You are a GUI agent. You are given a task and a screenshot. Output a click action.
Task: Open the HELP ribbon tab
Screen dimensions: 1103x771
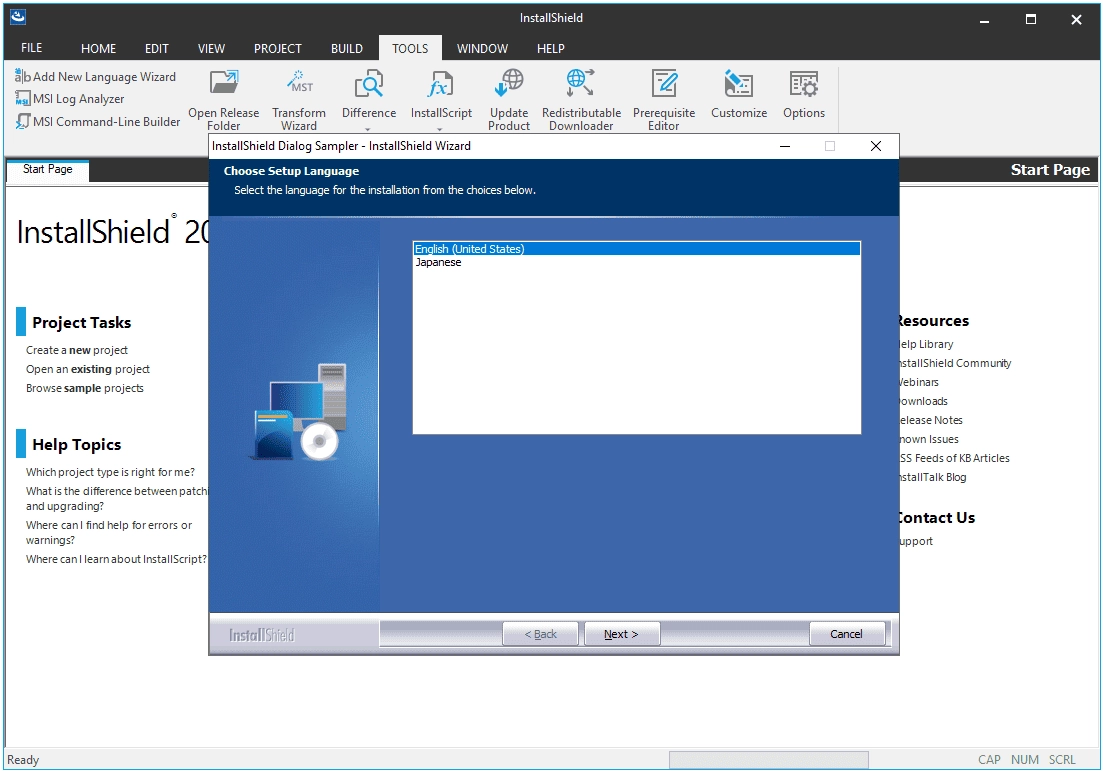coord(551,49)
